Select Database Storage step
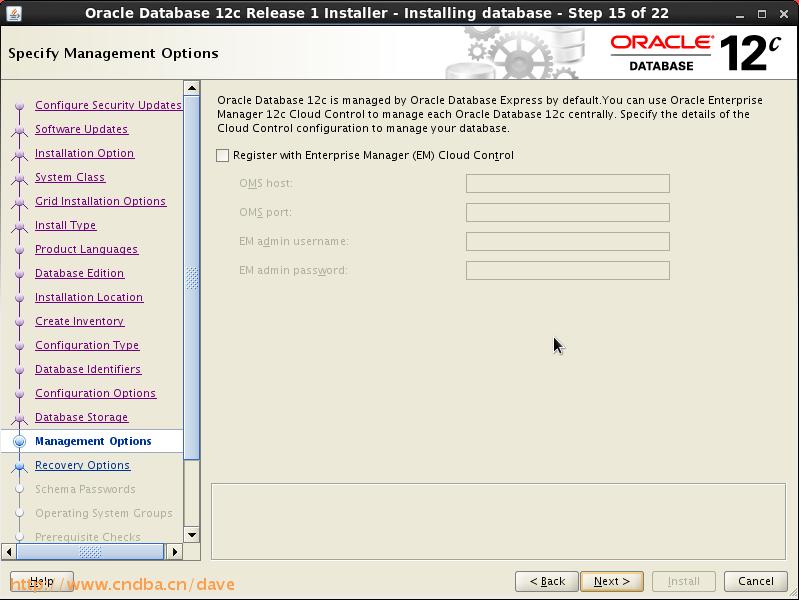Viewport: 799px width, 600px height. tap(82, 416)
